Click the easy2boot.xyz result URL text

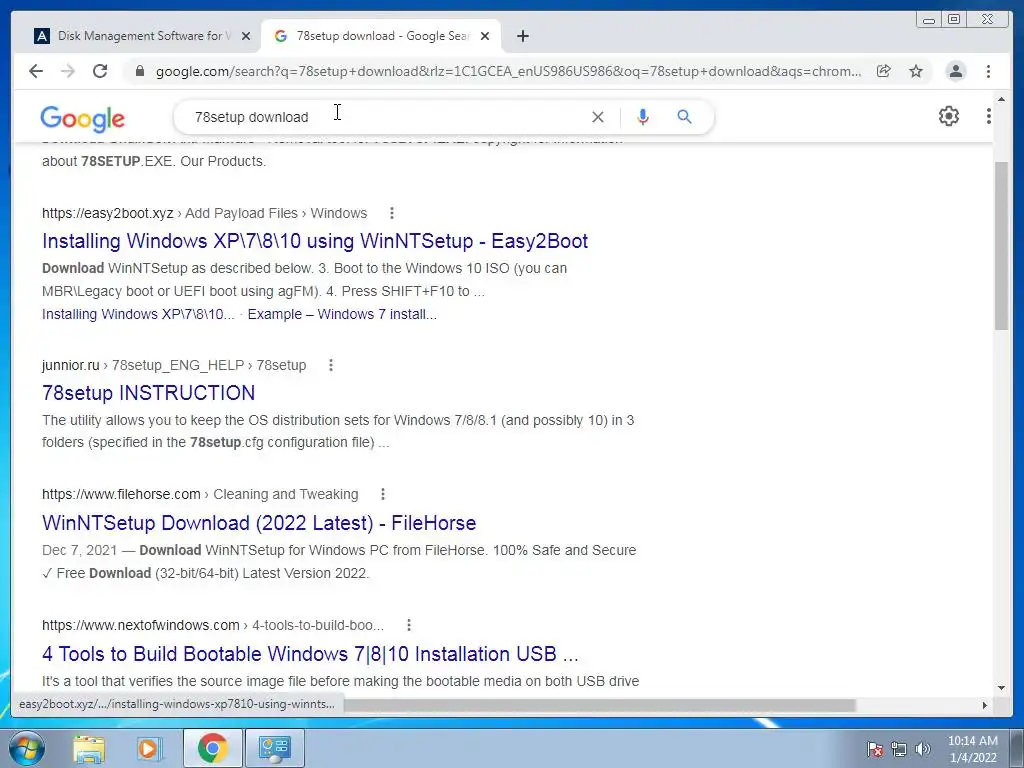click(108, 213)
